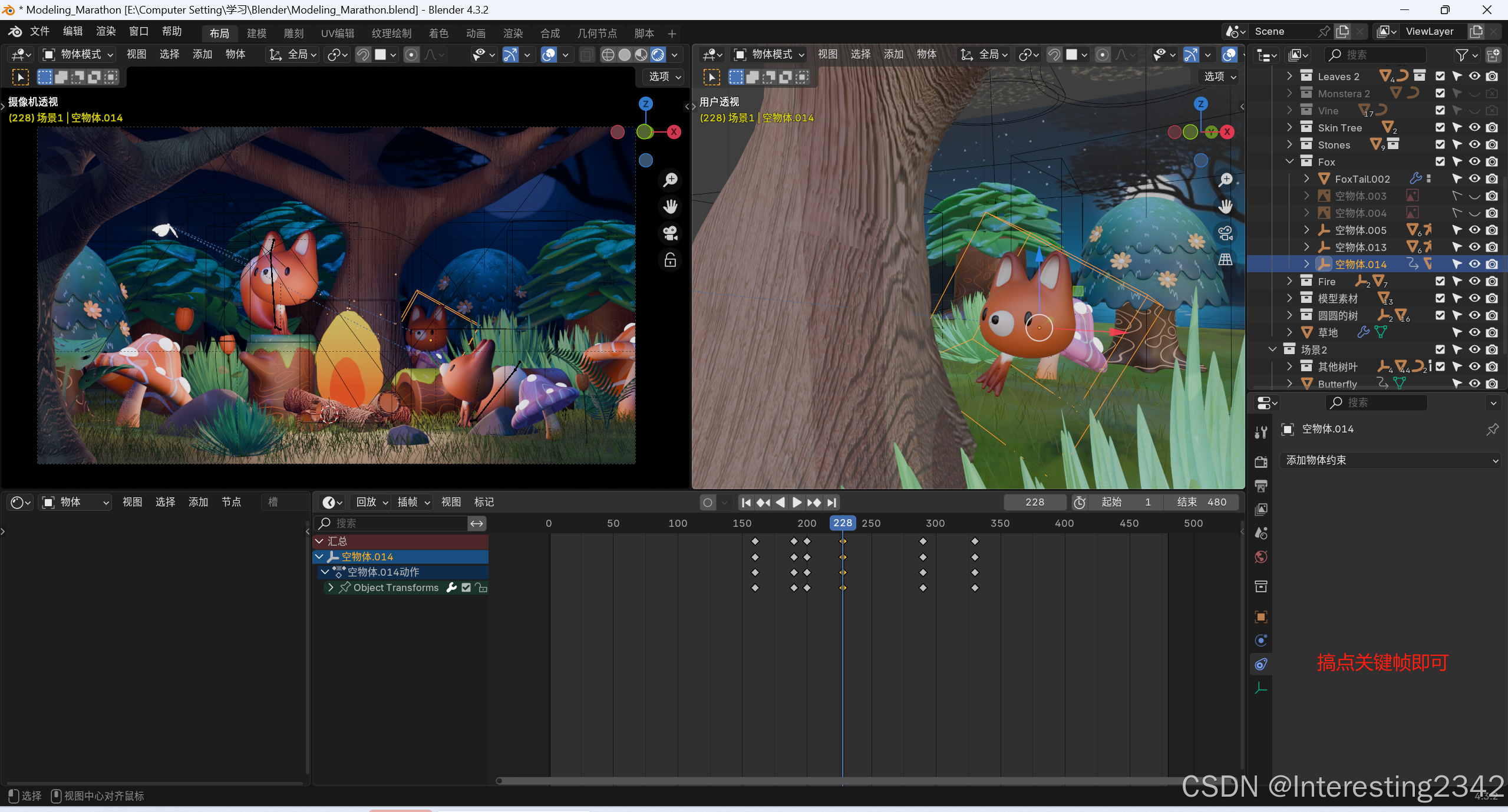
Task: Open the 回放 playback dropdown
Action: click(x=372, y=502)
